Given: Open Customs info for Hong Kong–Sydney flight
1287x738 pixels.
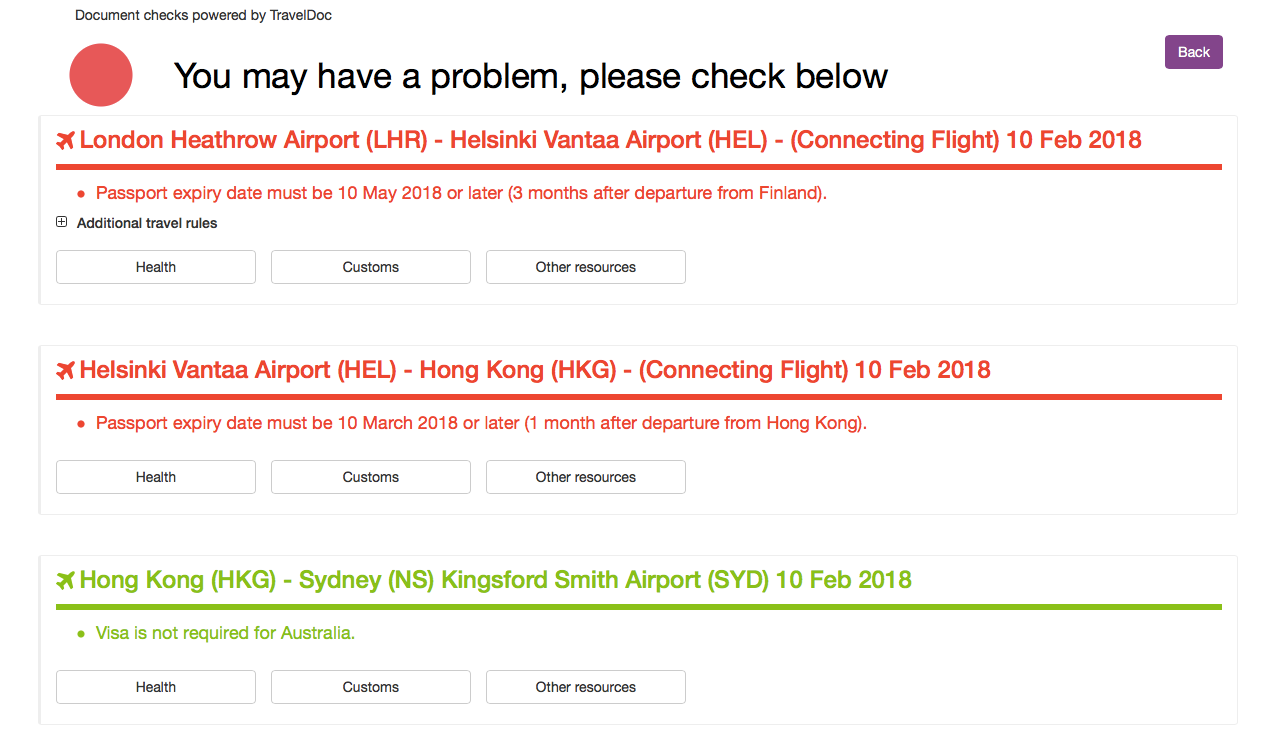Looking at the screenshot, I should point(371,687).
